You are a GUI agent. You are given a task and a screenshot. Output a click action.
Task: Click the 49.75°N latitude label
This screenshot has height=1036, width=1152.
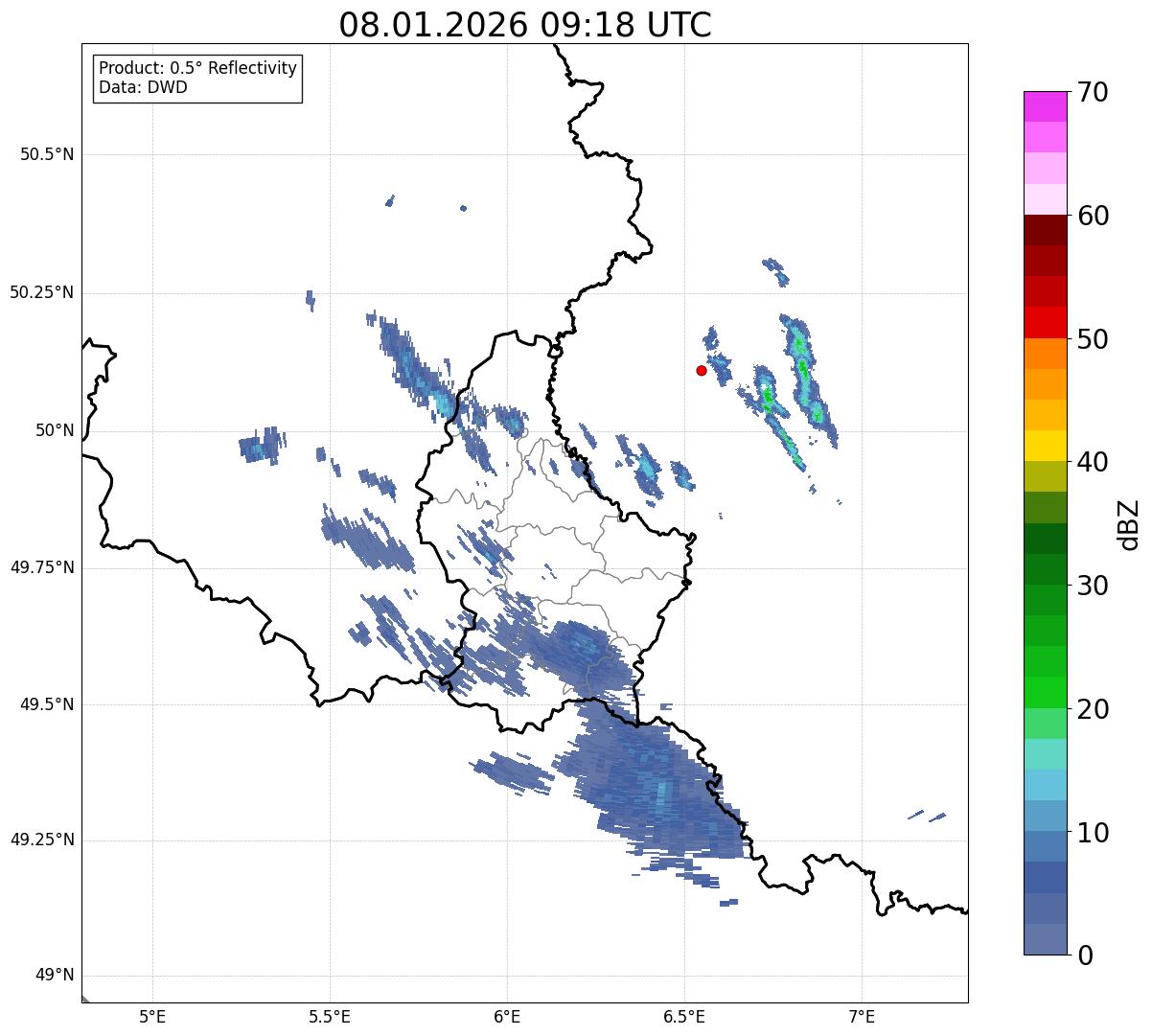click(x=42, y=567)
